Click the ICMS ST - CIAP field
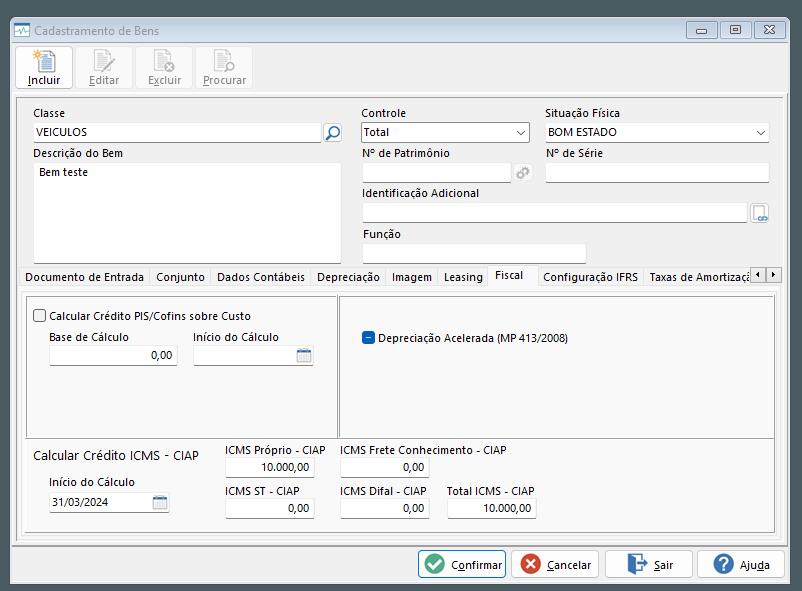Screen dimensions: 802x591 [x=270, y=509]
